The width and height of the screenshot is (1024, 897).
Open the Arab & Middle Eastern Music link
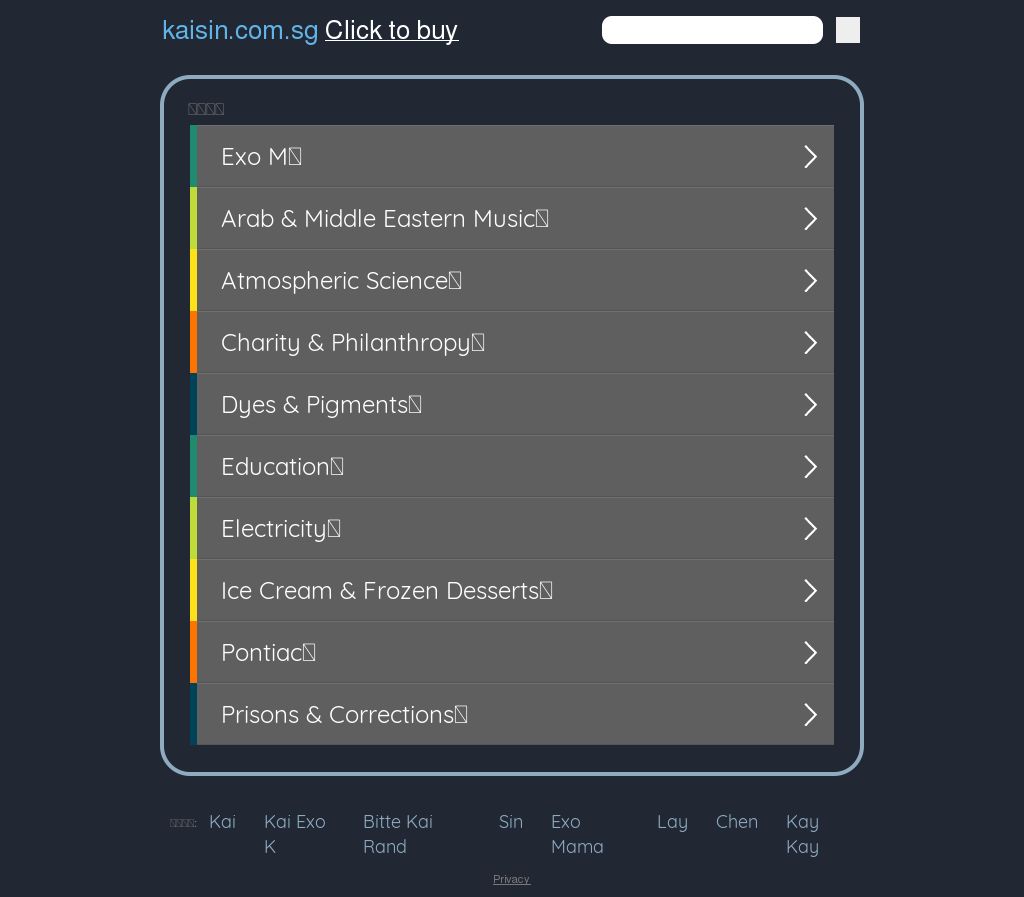coord(384,219)
